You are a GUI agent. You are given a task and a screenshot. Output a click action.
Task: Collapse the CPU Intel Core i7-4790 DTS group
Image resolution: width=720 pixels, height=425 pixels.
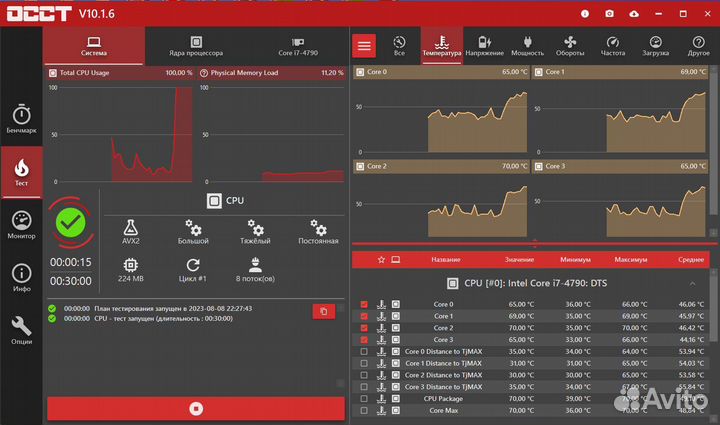pos(692,284)
